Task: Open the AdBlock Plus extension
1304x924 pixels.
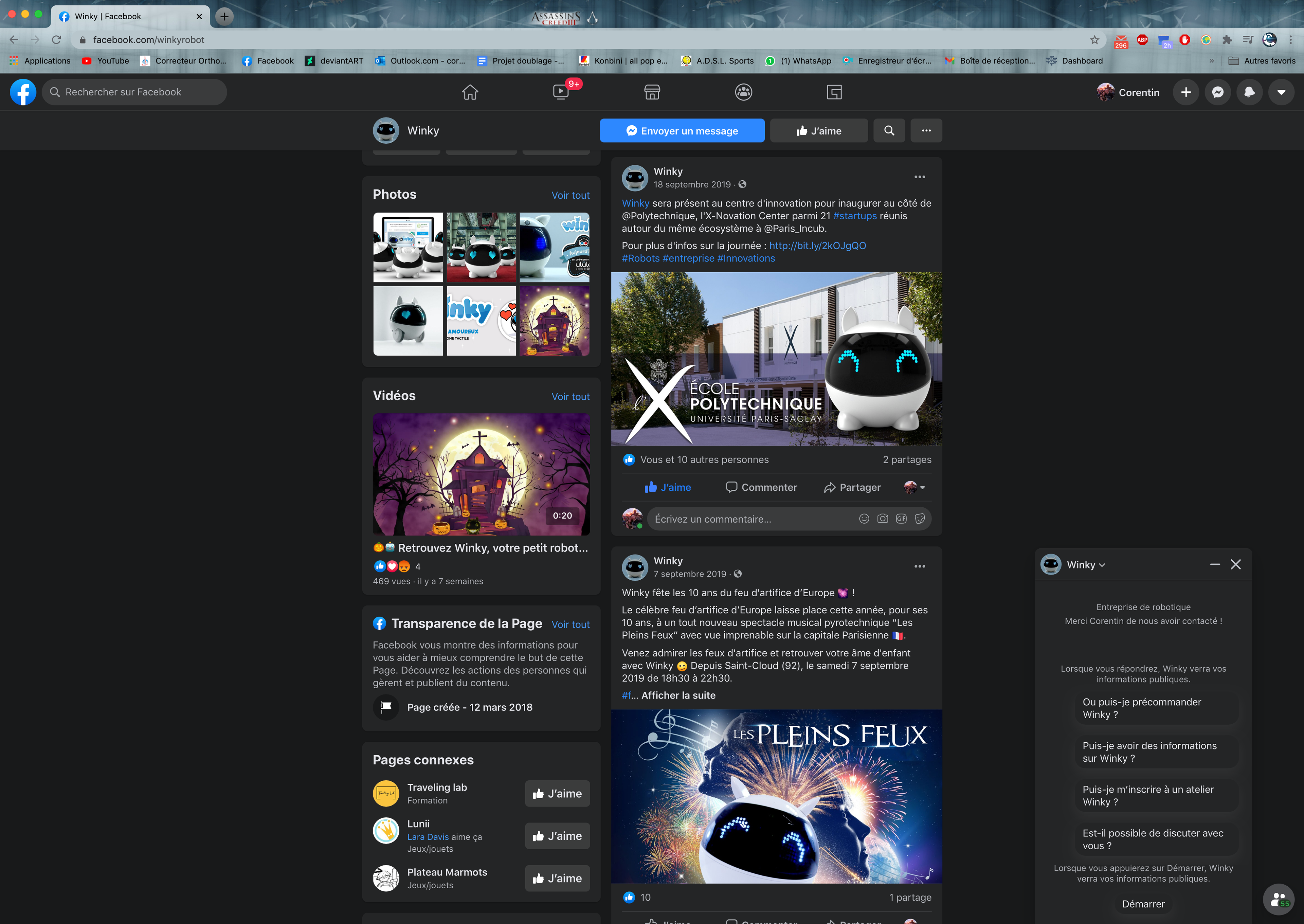Action: [x=1142, y=40]
